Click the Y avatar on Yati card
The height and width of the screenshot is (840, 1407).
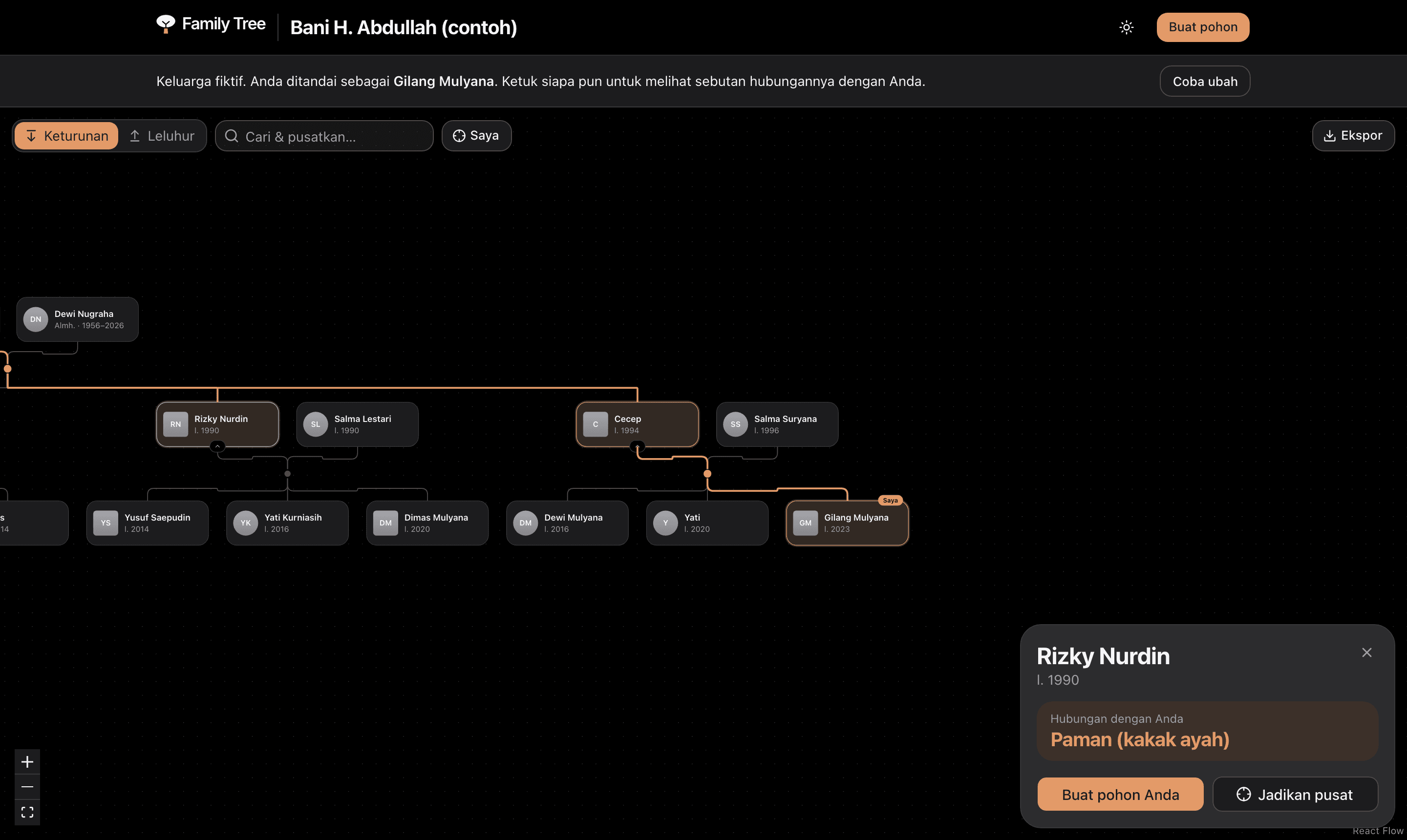[x=666, y=523]
